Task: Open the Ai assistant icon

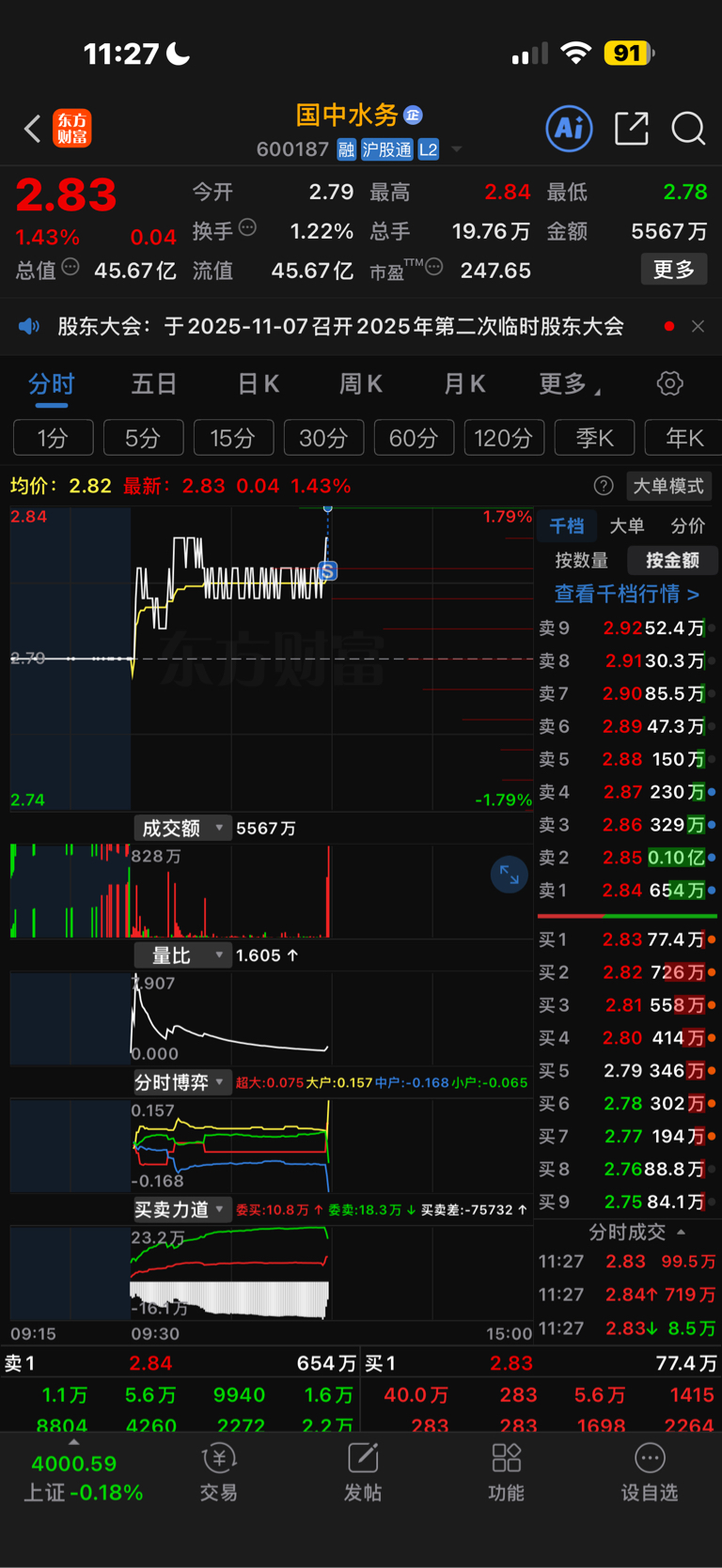Action: (570, 128)
